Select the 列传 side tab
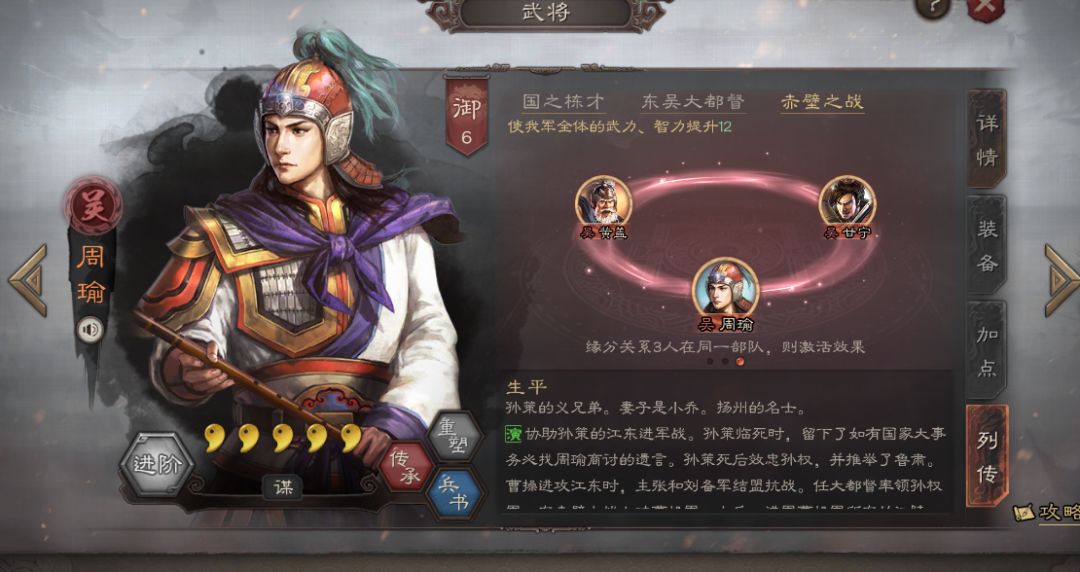This screenshot has width=1080, height=572. 987,456
